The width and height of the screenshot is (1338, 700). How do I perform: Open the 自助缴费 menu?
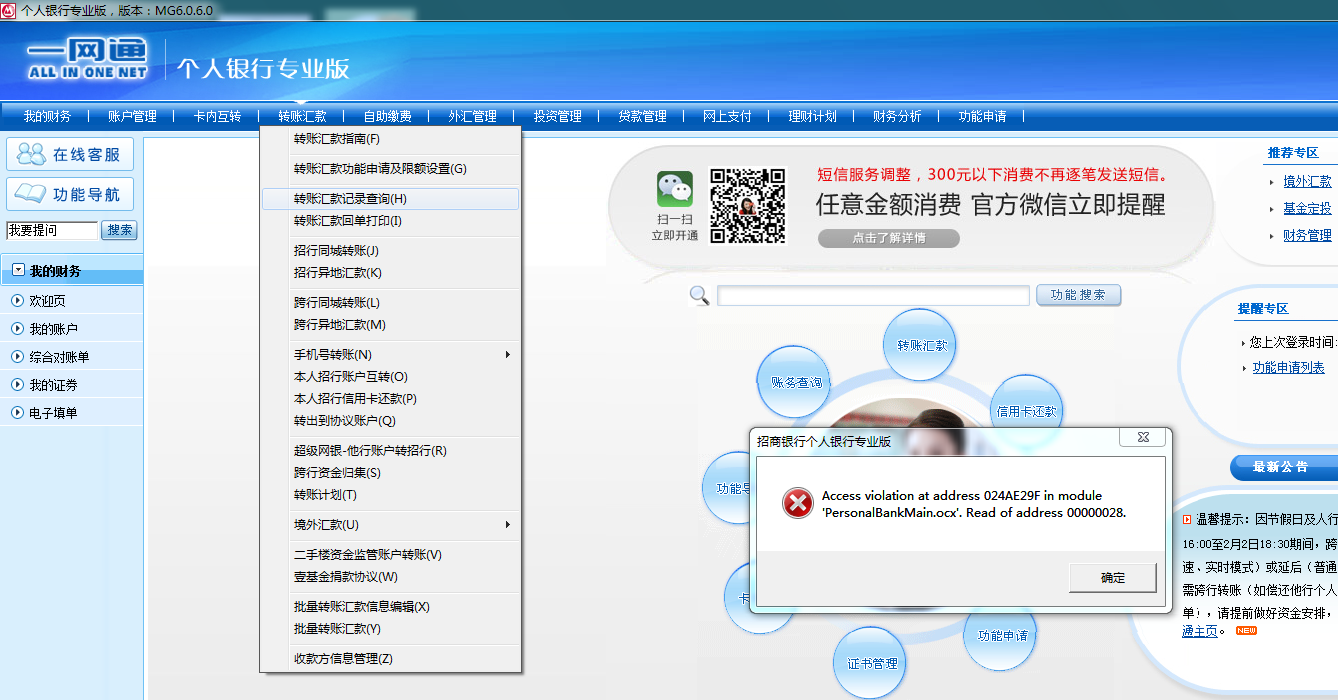tap(387, 116)
